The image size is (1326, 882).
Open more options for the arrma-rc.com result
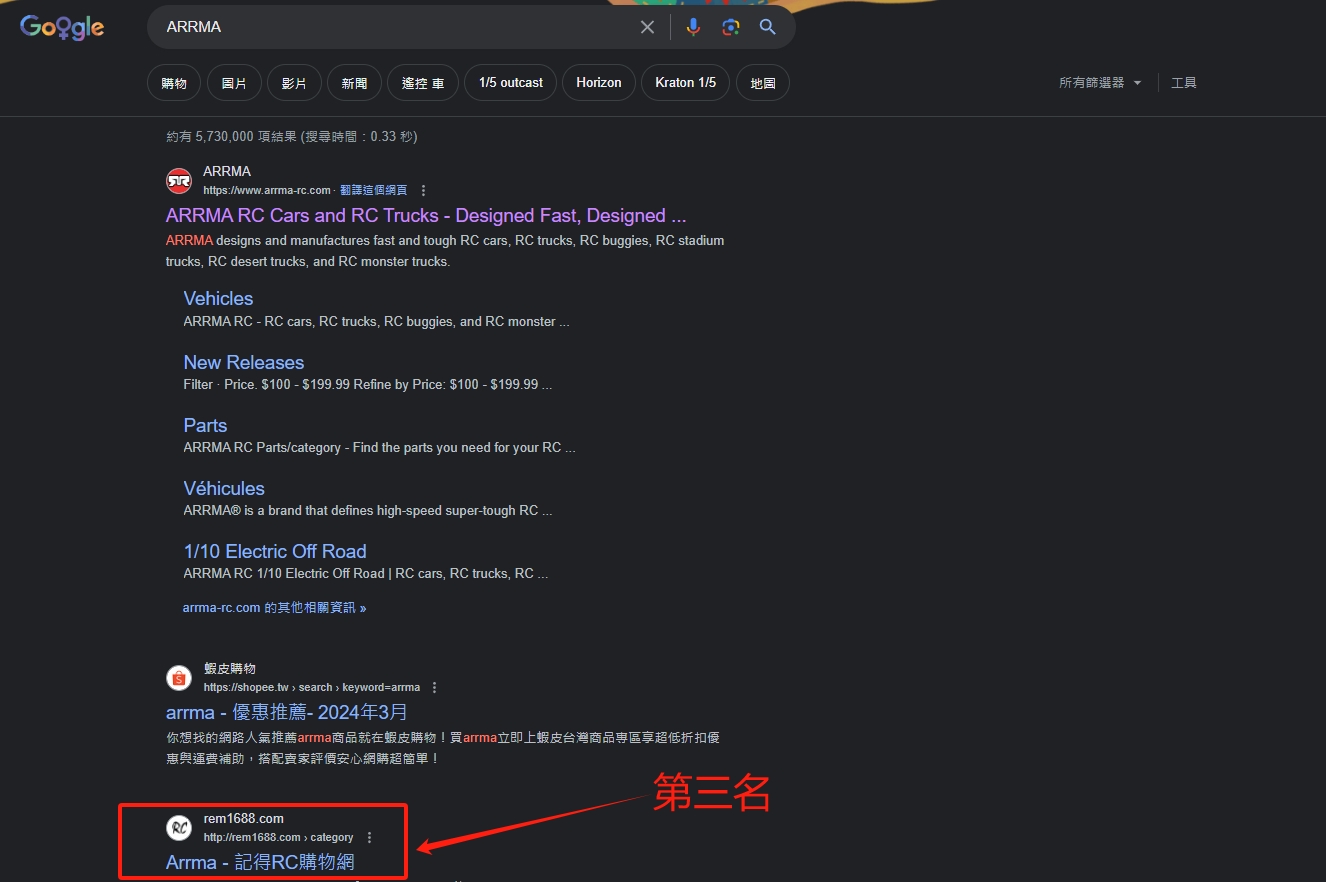pyautogui.click(x=423, y=190)
